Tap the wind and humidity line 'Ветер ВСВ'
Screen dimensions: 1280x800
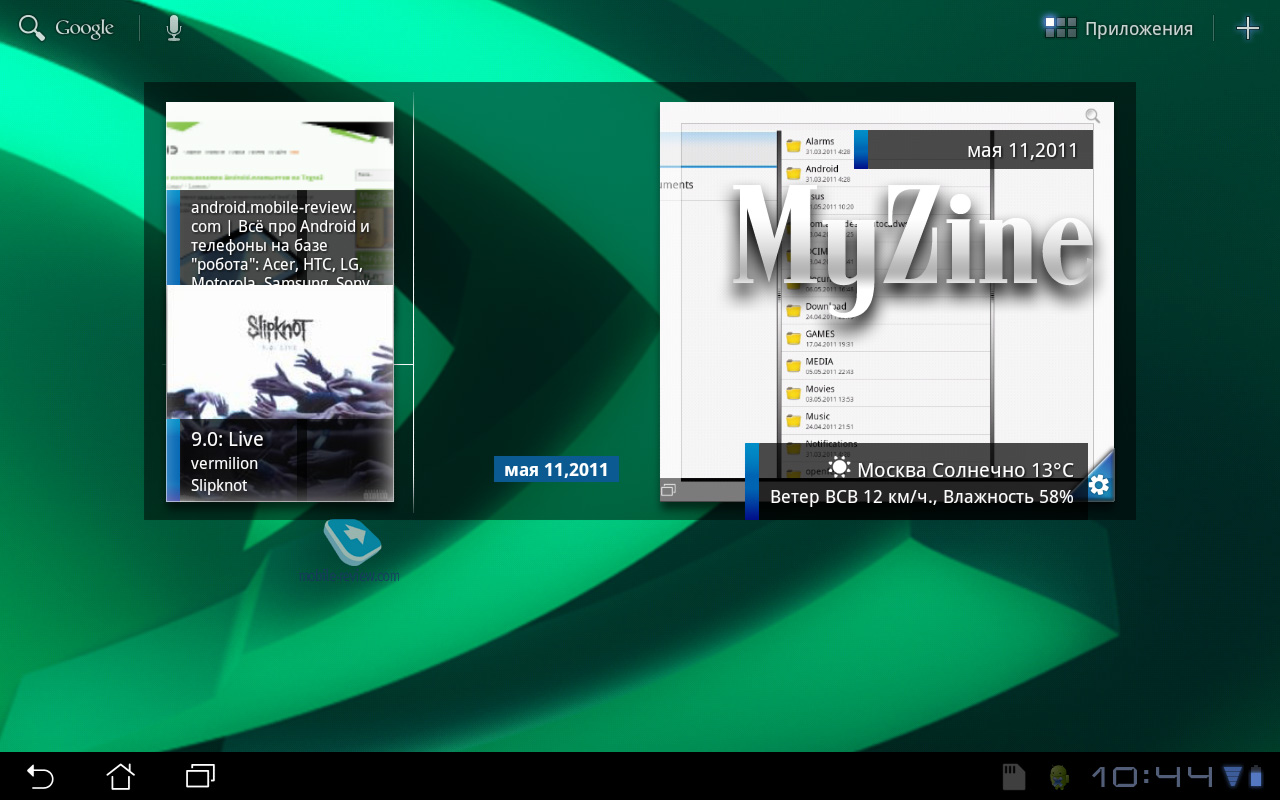(x=921, y=496)
